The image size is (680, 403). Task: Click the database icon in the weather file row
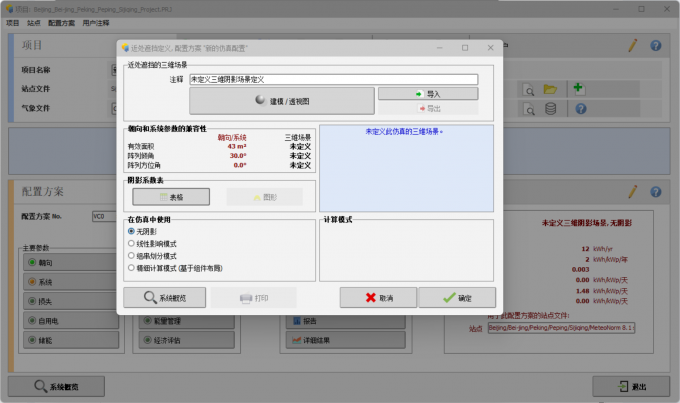550,108
